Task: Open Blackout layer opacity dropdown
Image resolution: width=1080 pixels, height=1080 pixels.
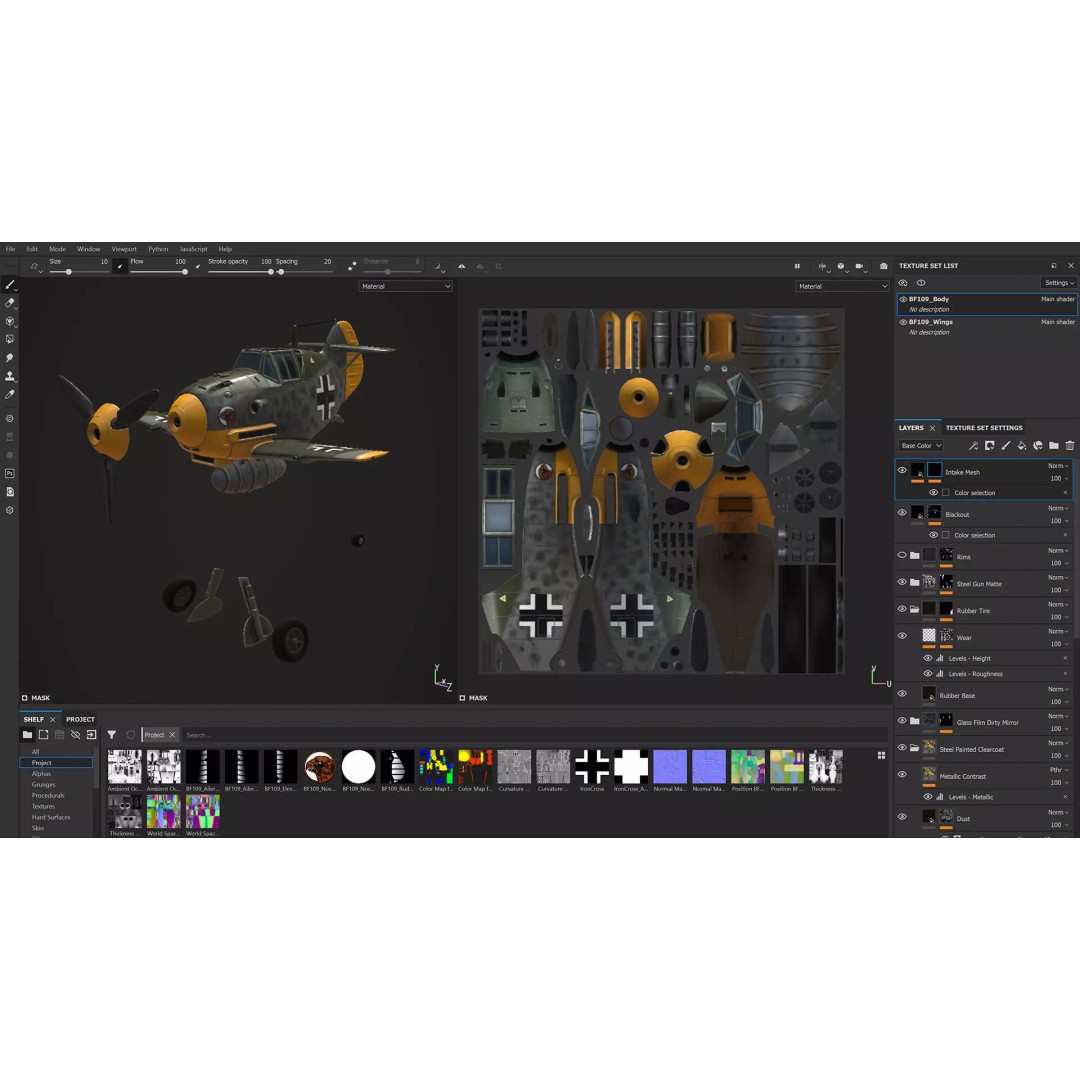Action: 1059,521
